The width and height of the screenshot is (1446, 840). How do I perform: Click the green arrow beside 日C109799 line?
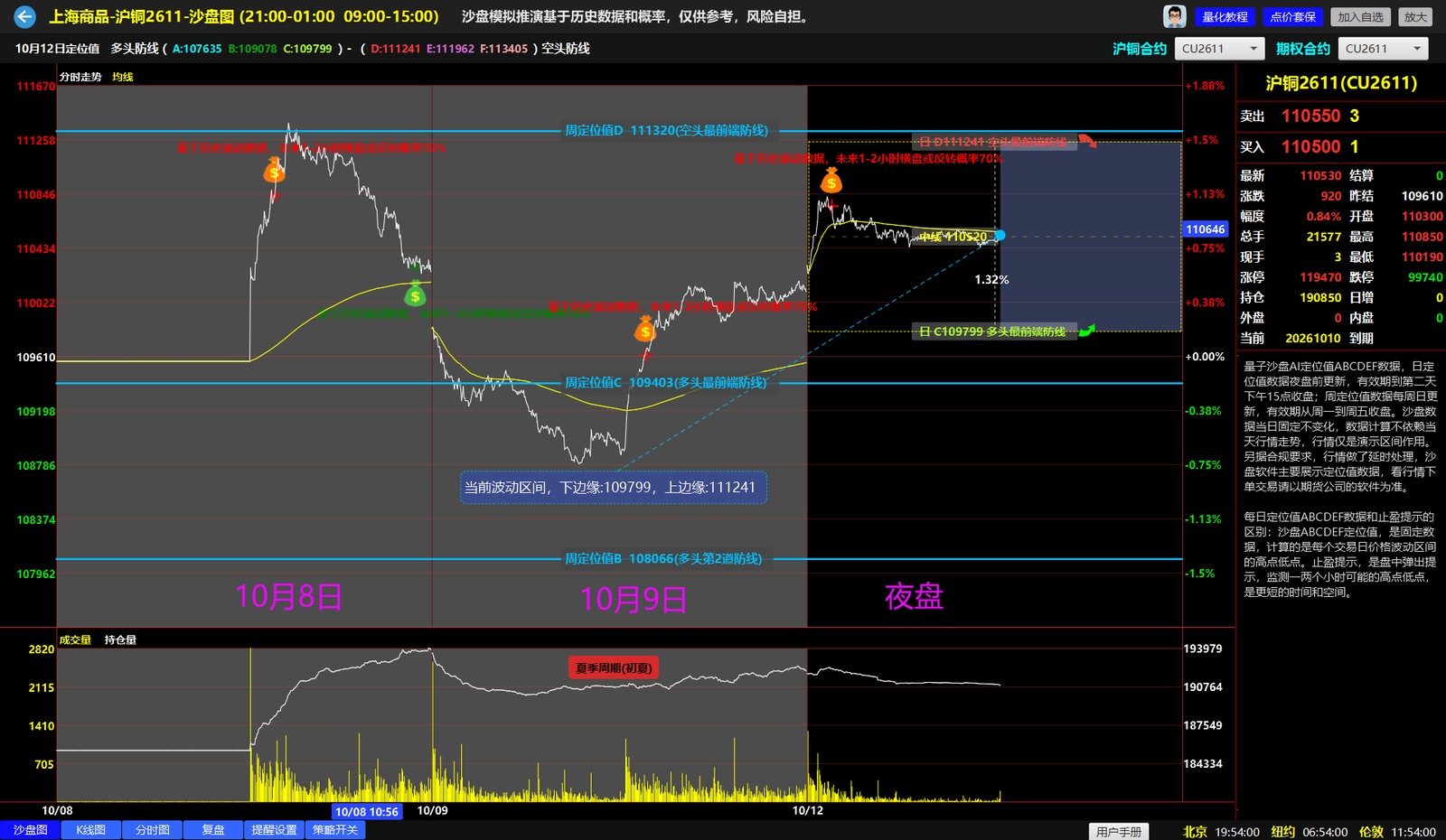1087,331
